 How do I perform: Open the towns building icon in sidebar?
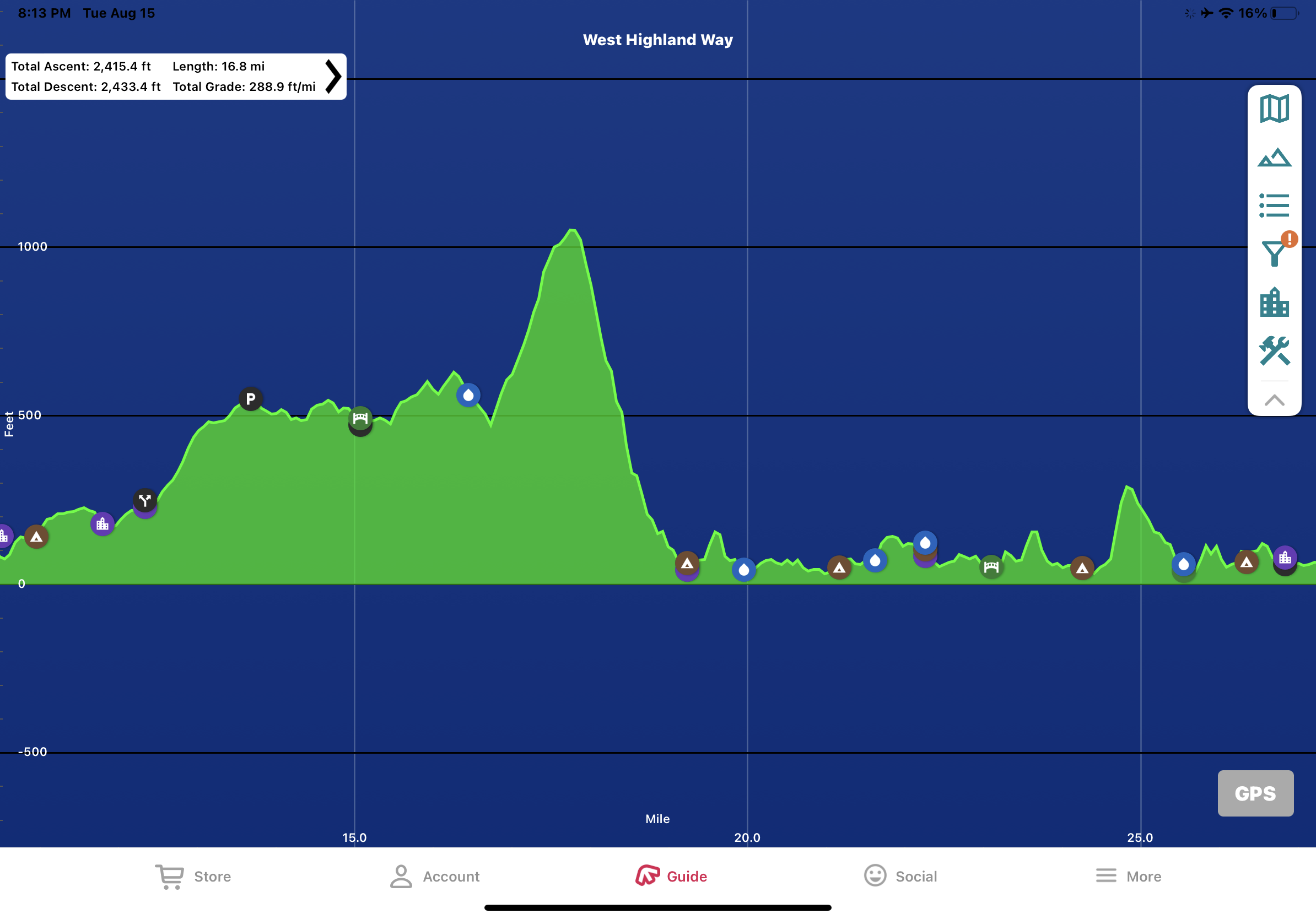1274,302
